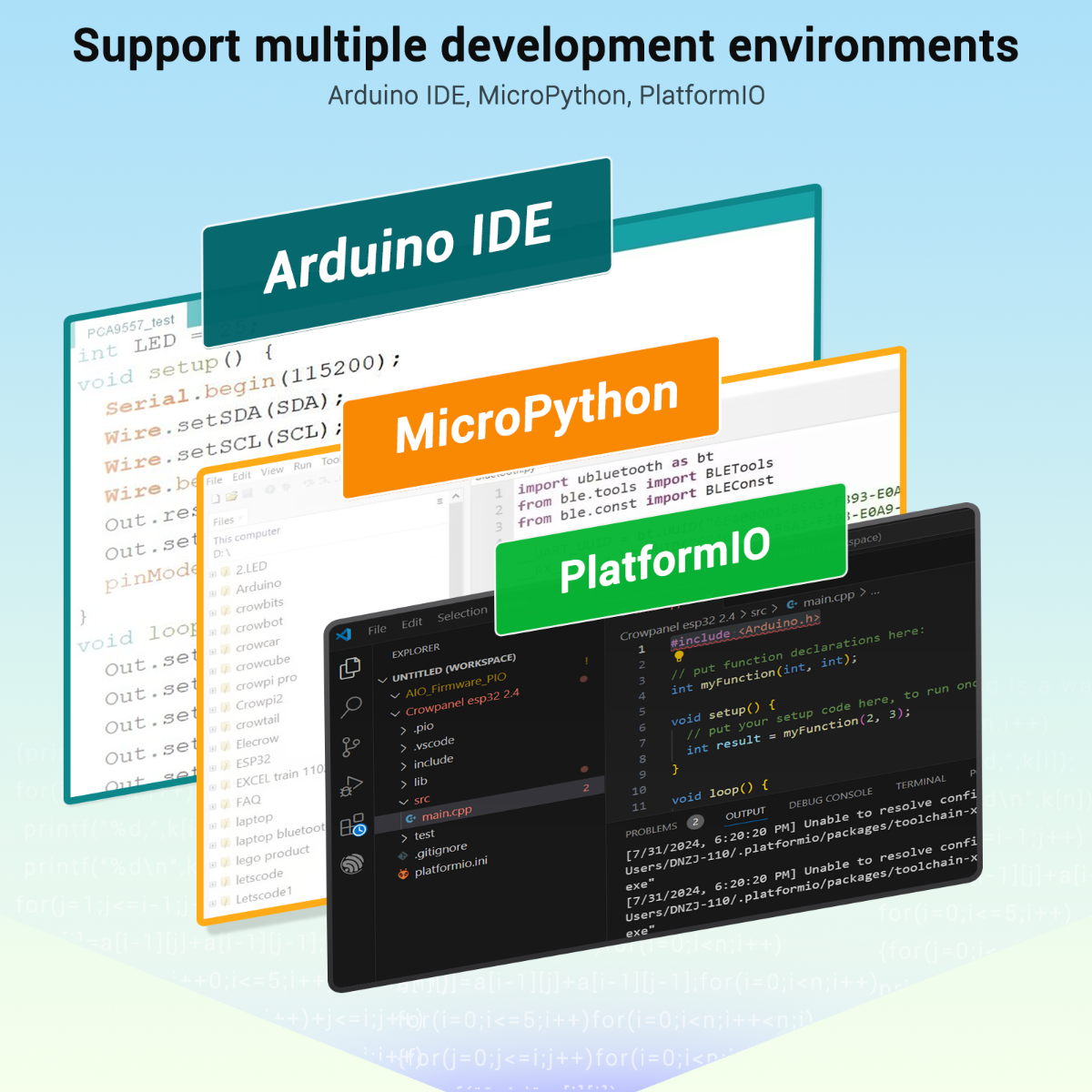The height and width of the screenshot is (1092, 1092).
Task: Click the lightbulb quick-fix icon in the editor
Action: [679, 655]
